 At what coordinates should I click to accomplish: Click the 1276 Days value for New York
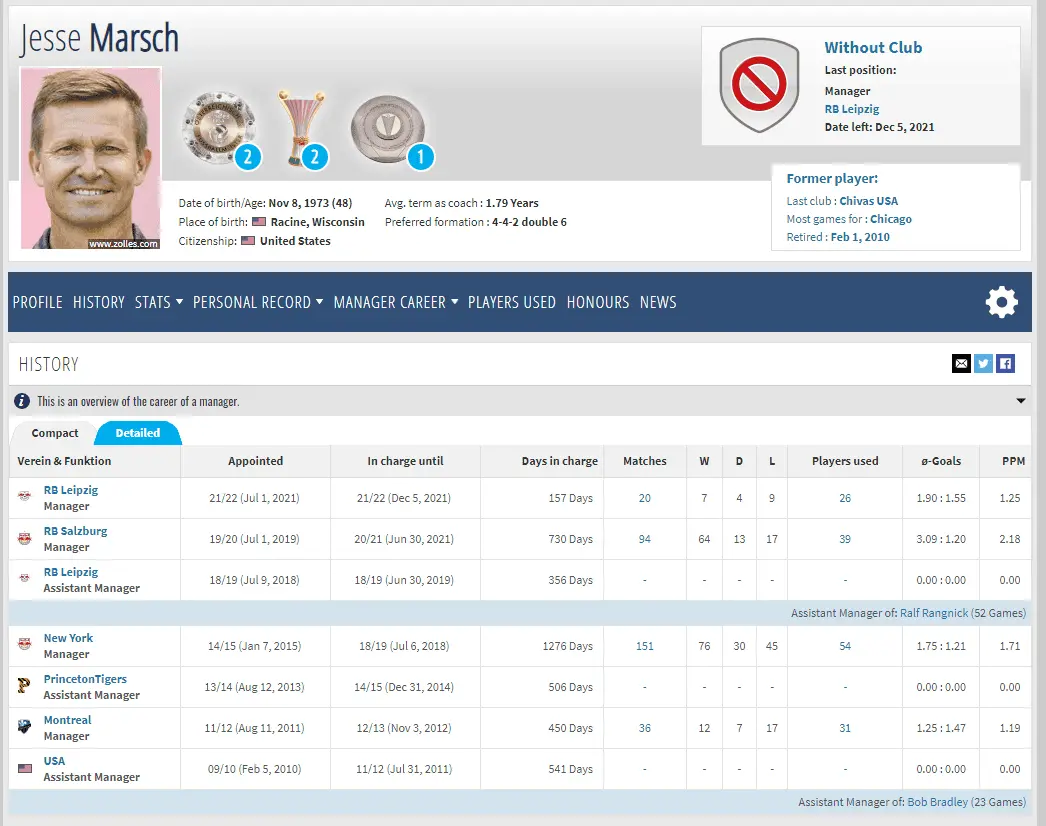tap(567, 646)
